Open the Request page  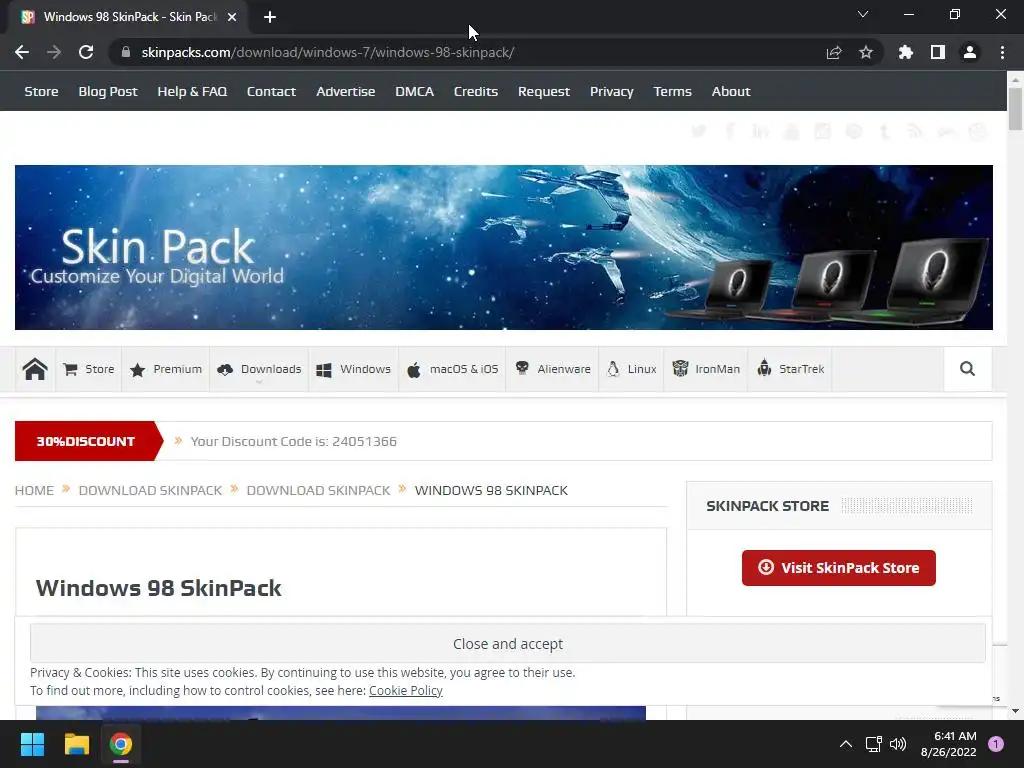[543, 91]
